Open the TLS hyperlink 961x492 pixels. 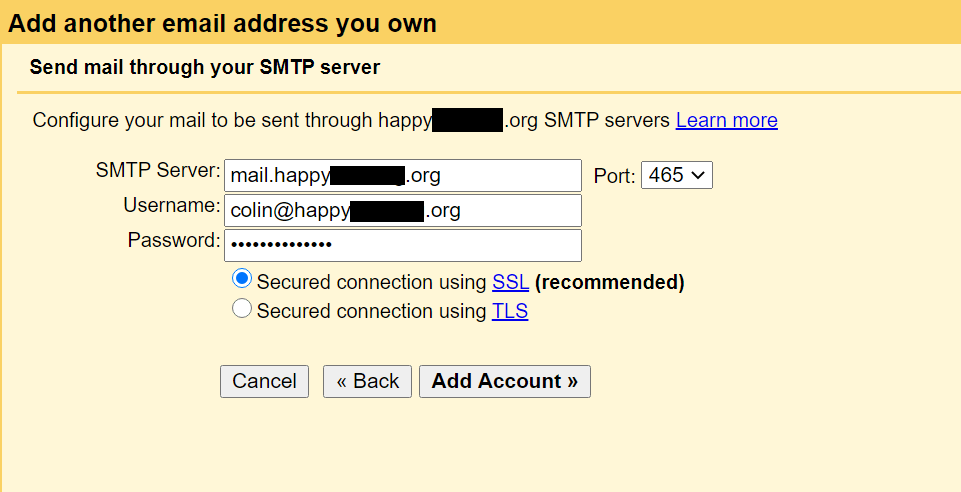510,311
